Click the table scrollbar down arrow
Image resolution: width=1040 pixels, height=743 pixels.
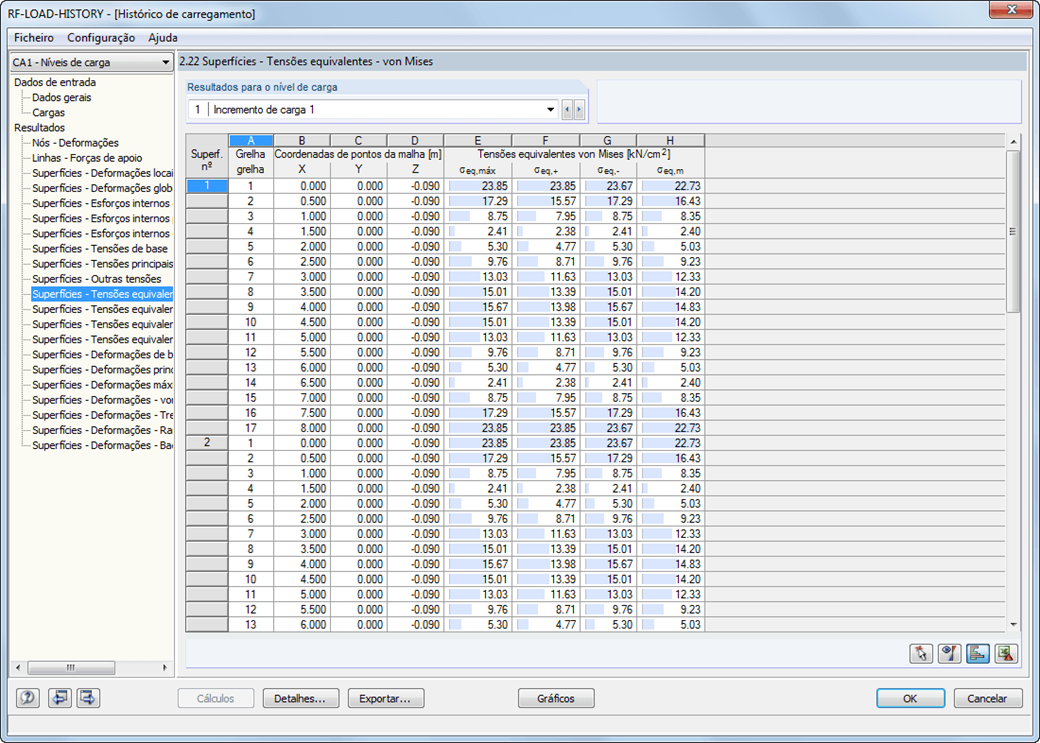[1013, 624]
